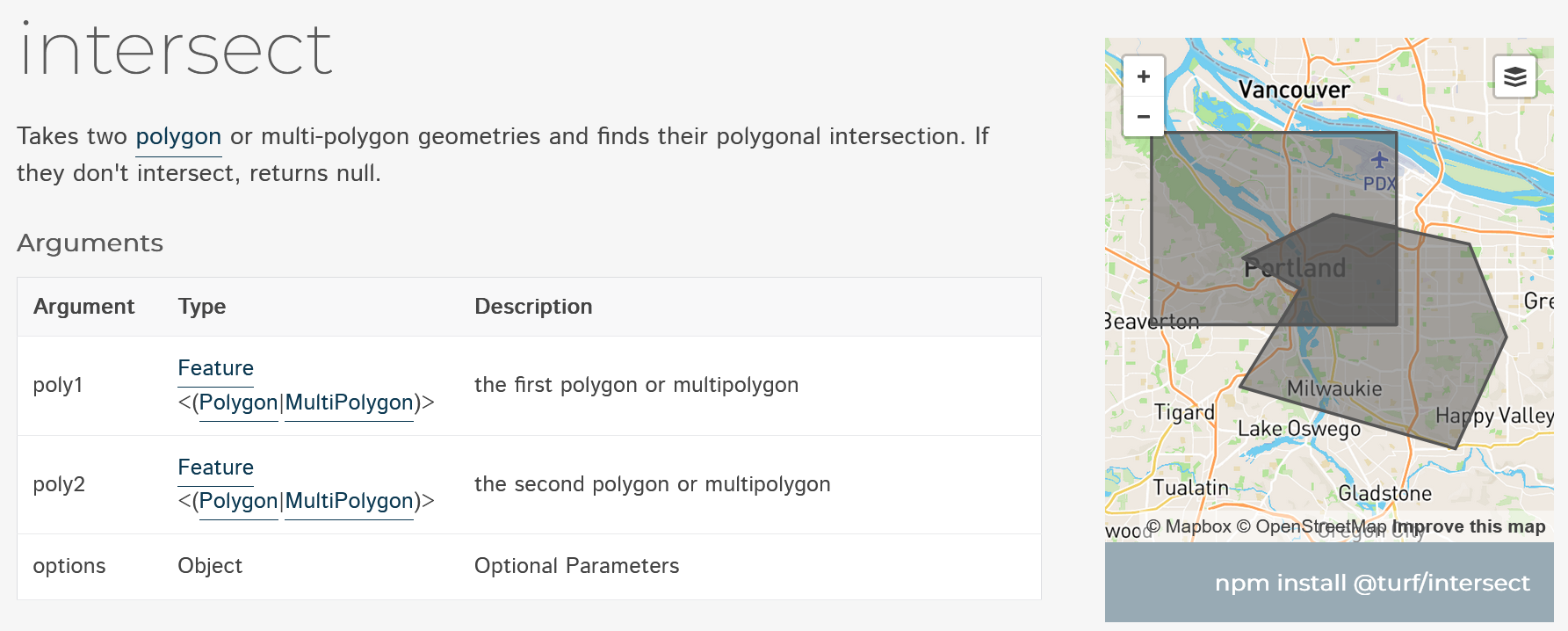Zoom out on the map
This screenshot has width=1568, height=631.
tap(1143, 116)
